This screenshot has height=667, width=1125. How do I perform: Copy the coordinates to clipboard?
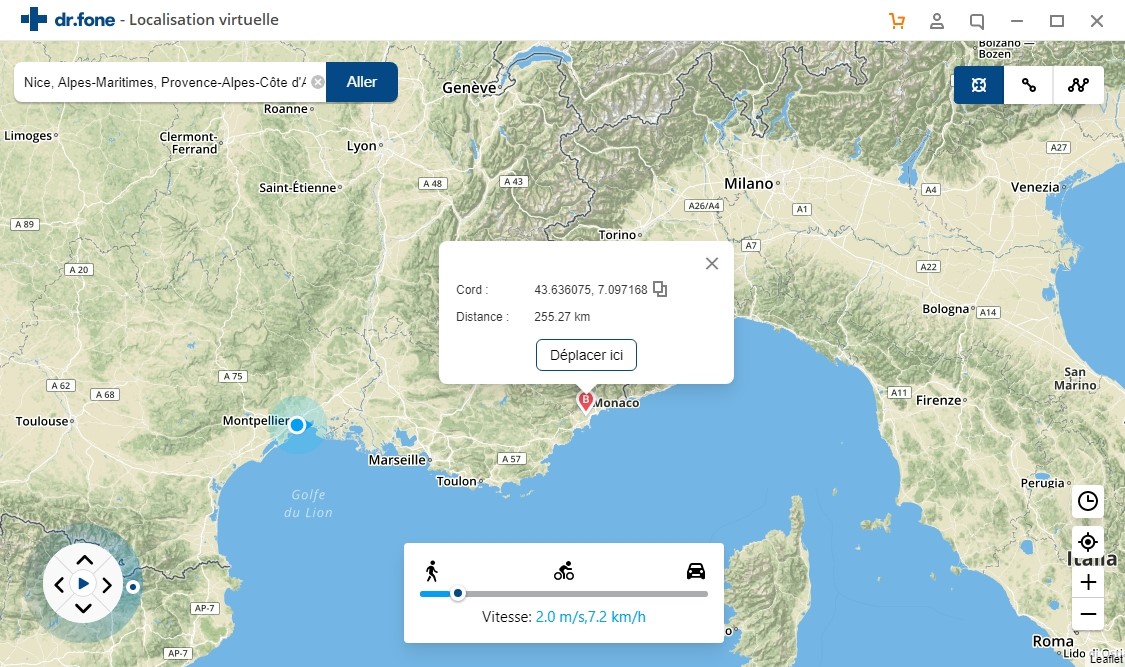(660, 289)
